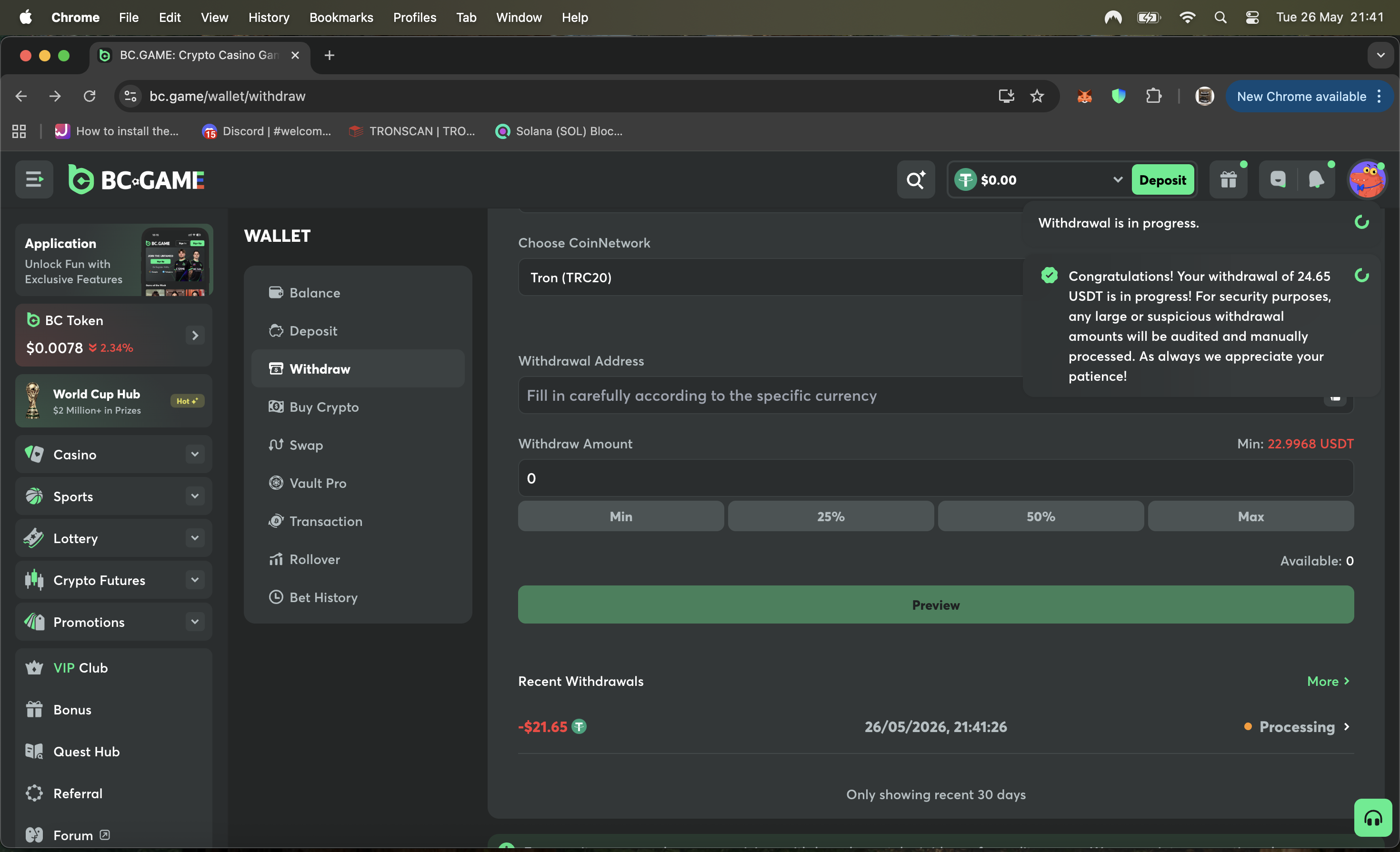This screenshot has width=1400, height=852.
Task: Open the Chrome extensions puzzle icon
Action: pos(1153,96)
